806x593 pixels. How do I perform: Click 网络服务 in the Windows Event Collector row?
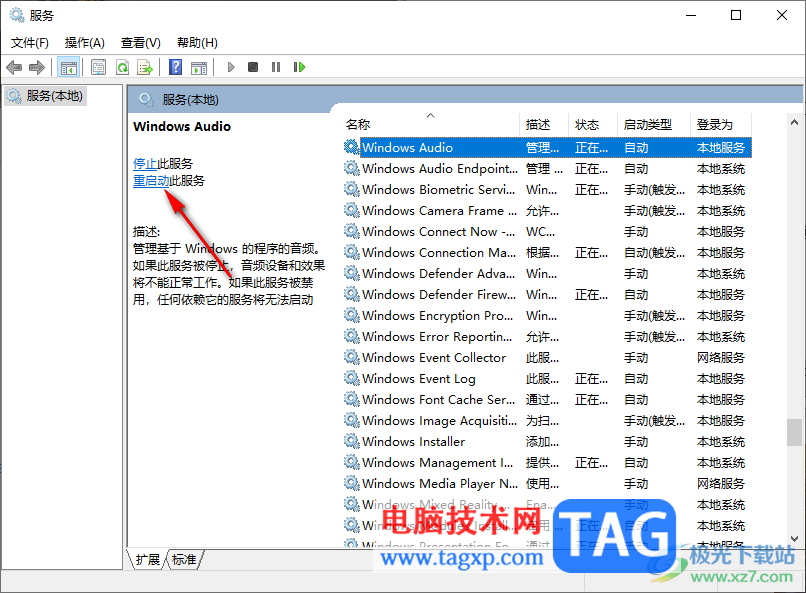pos(720,357)
